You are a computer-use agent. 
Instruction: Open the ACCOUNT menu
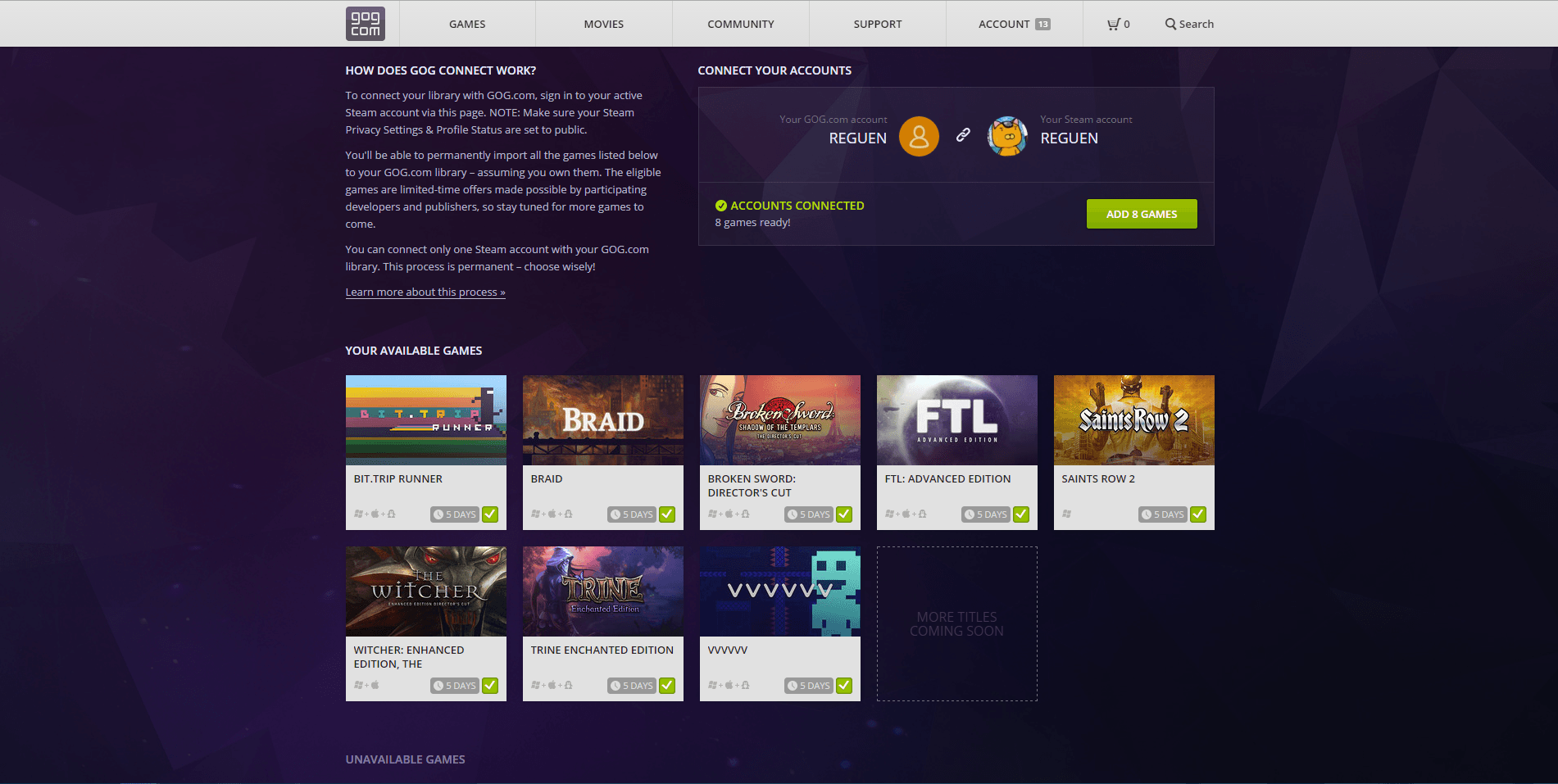pyautogui.click(x=1015, y=24)
